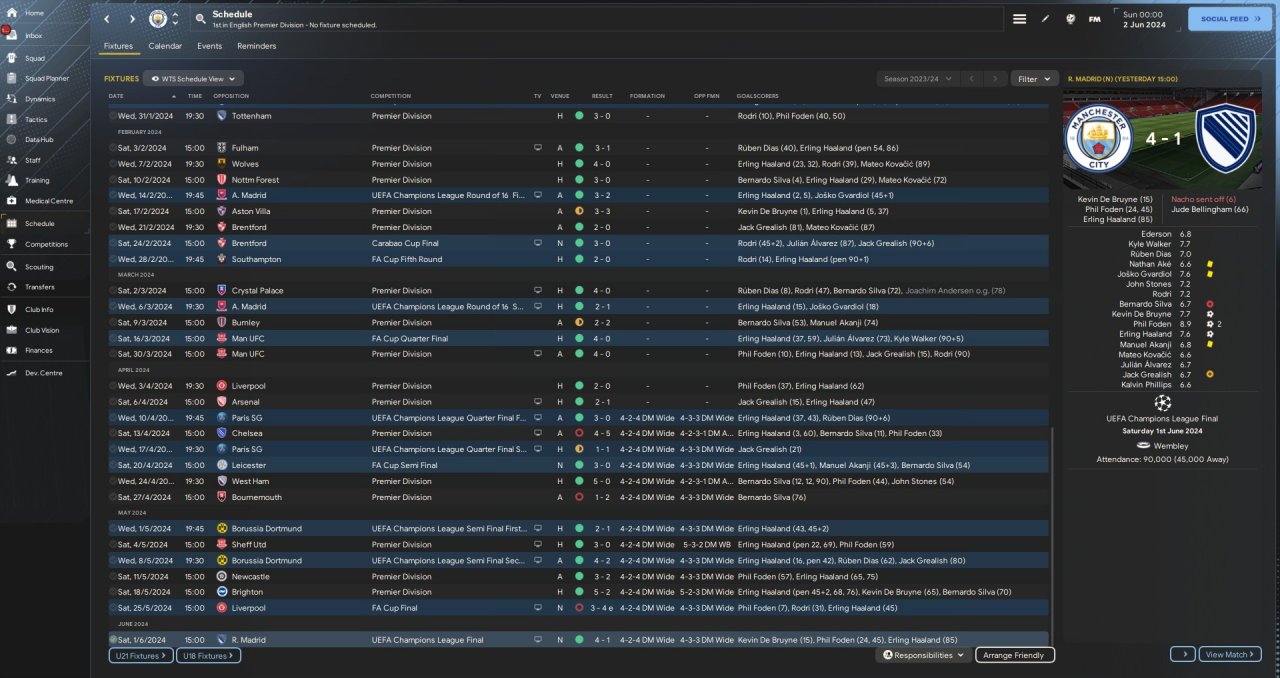Viewport: 1280px width, 678px height.
Task: Click the Arrange Friendly button
Action: pos(1014,655)
